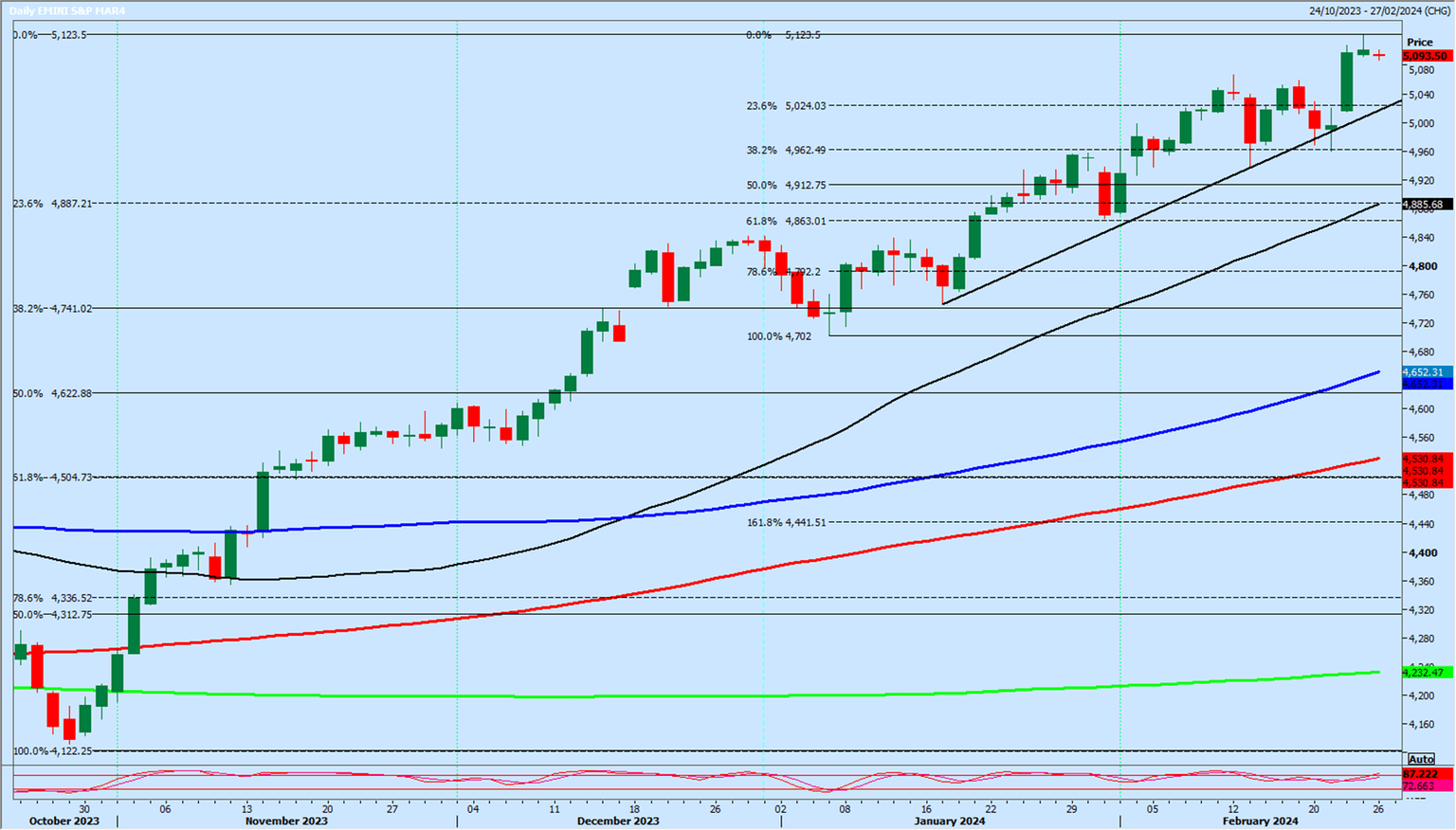Viewport: 1456px width, 830px height.
Task: Select the red last price tag 5,093.50
Action: point(1426,56)
